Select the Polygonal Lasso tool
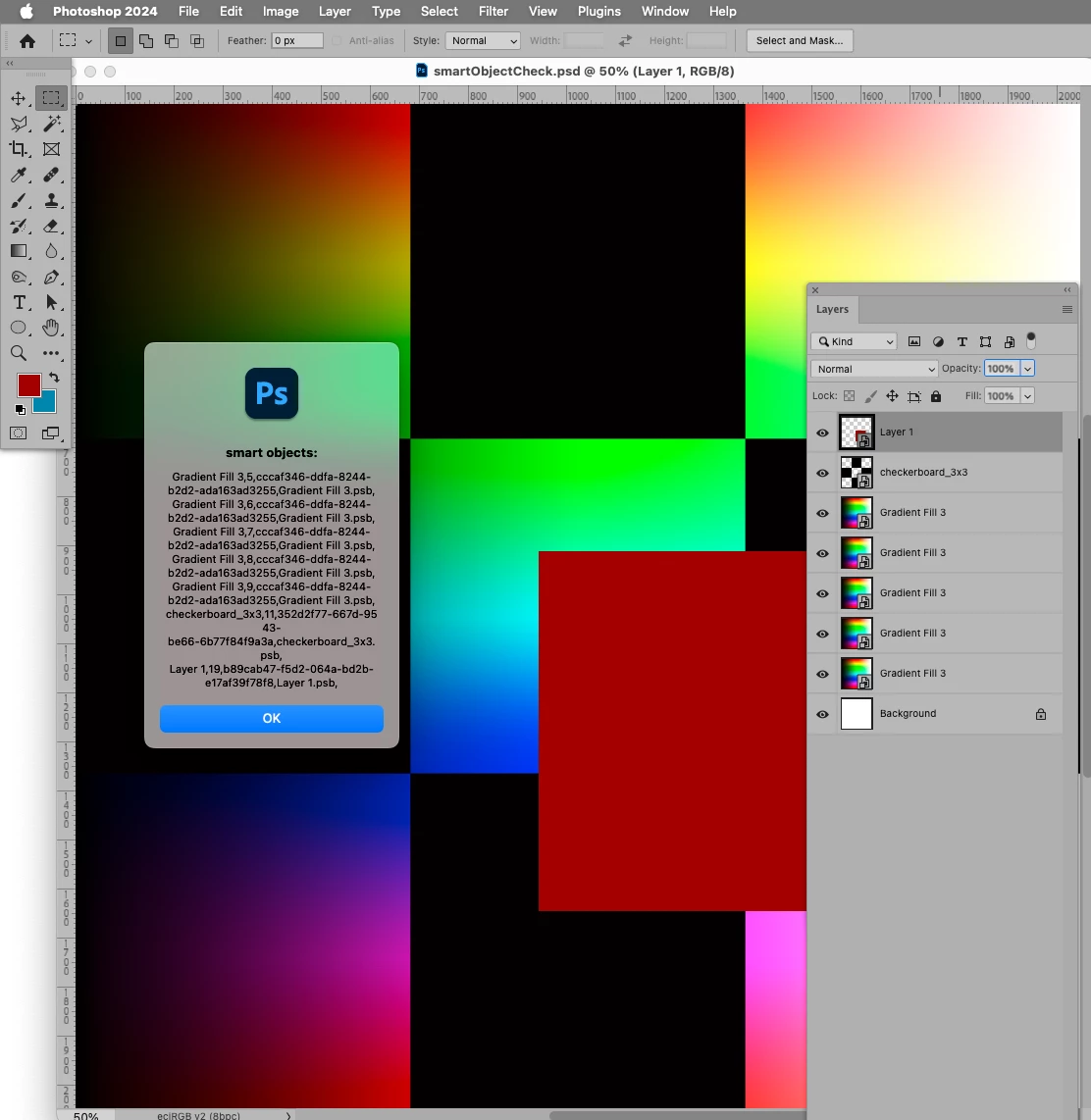This screenshot has width=1091, height=1120. (x=19, y=124)
